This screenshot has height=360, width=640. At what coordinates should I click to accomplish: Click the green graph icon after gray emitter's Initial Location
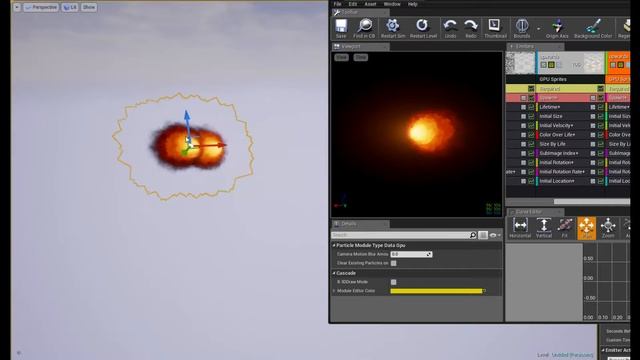601,181
